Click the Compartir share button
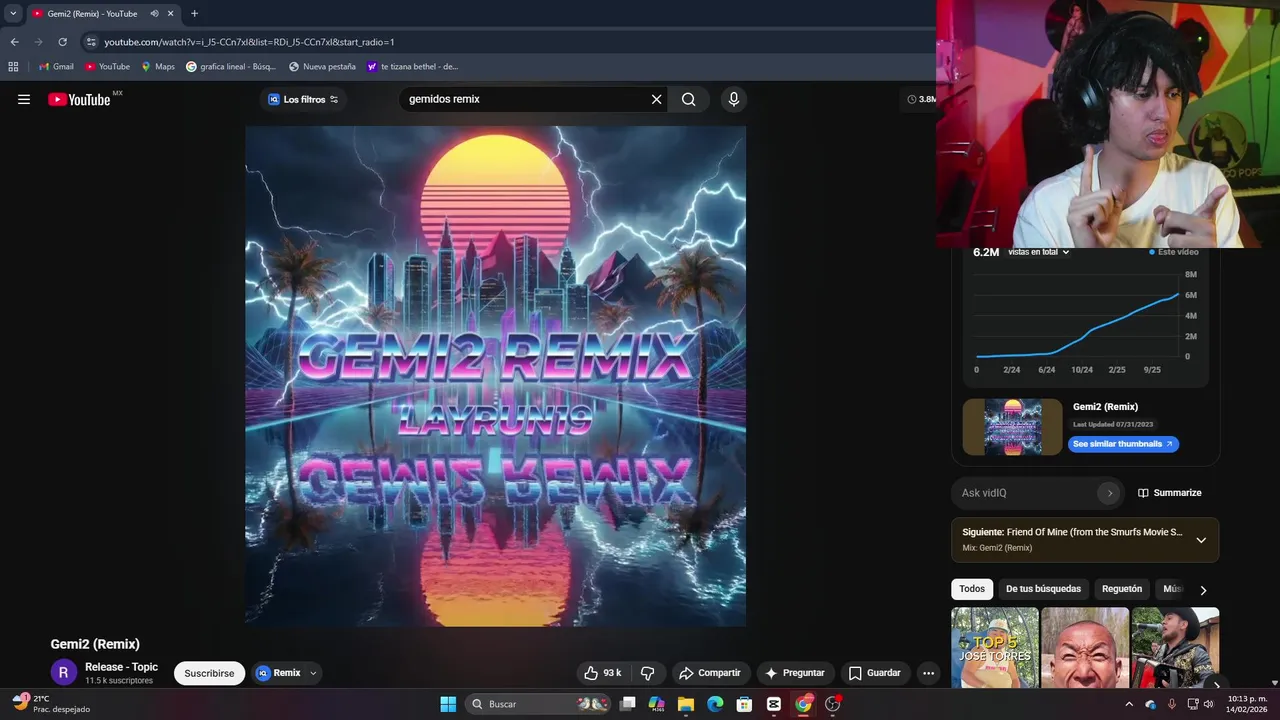This screenshot has height=720, width=1280. coord(711,673)
